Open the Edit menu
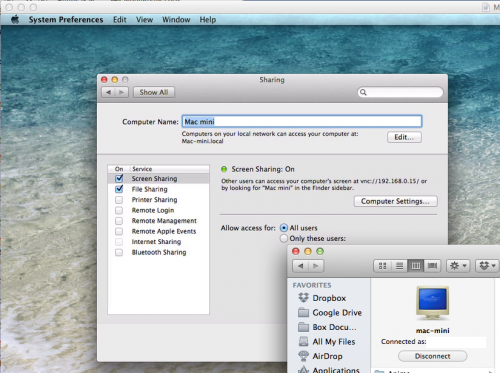This screenshot has width=500, height=373. [120, 20]
